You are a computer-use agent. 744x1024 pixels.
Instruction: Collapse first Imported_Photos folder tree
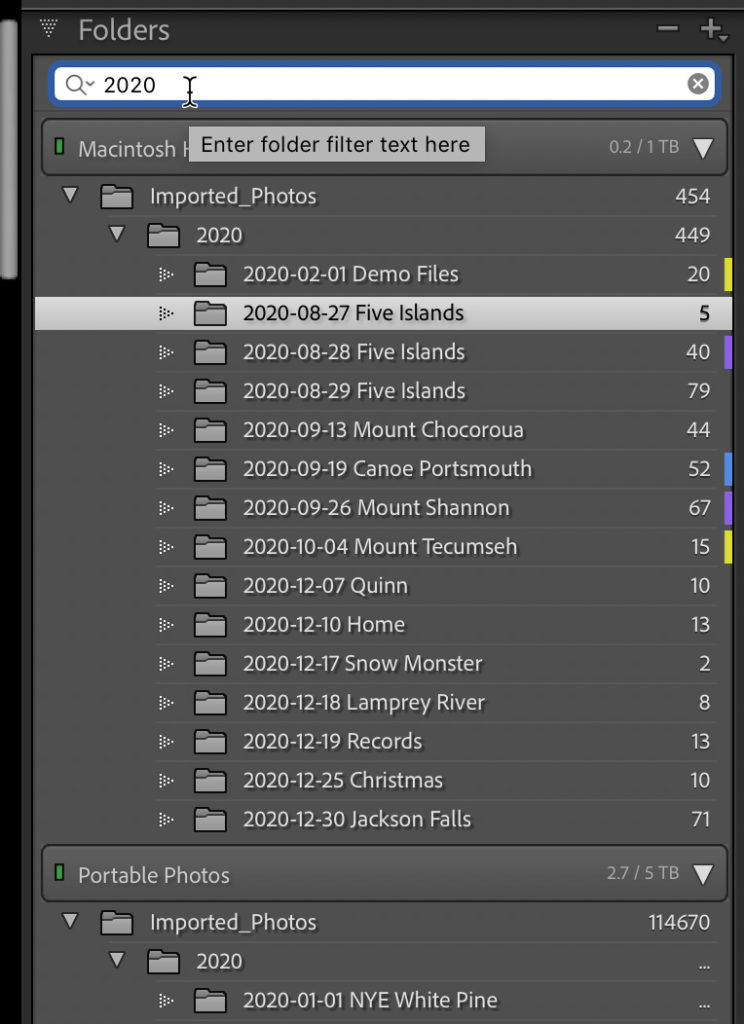pyautogui.click(x=70, y=195)
